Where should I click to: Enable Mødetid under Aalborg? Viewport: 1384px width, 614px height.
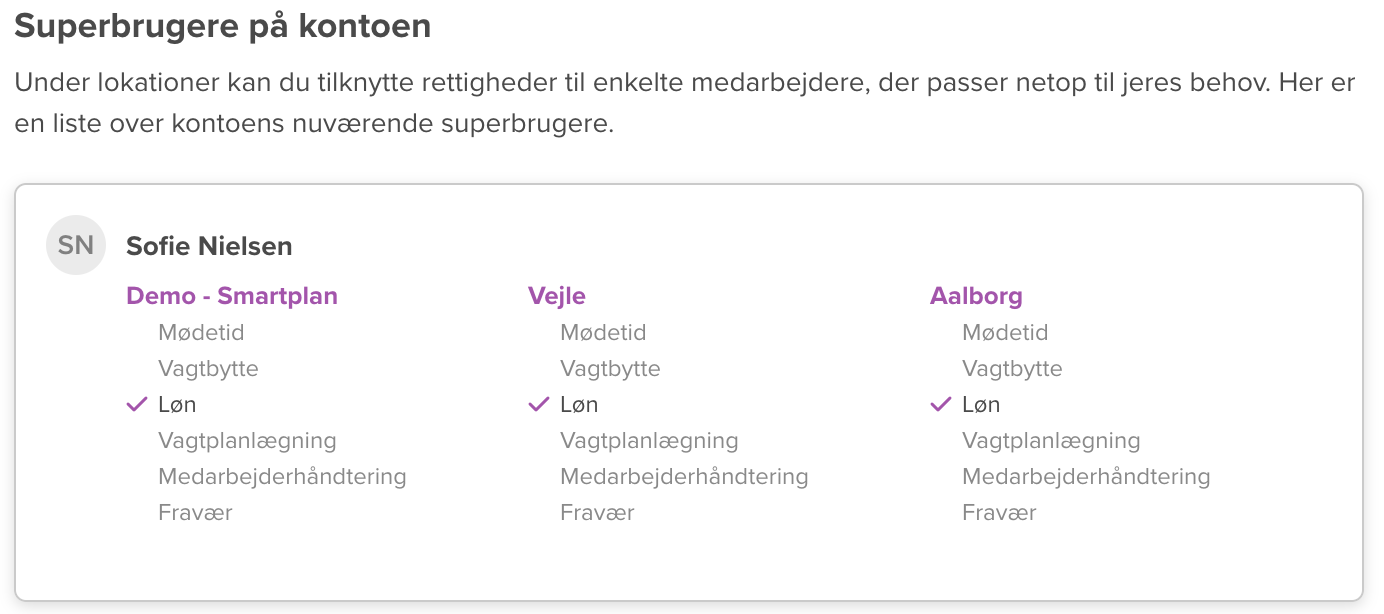(x=1005, y=333)
